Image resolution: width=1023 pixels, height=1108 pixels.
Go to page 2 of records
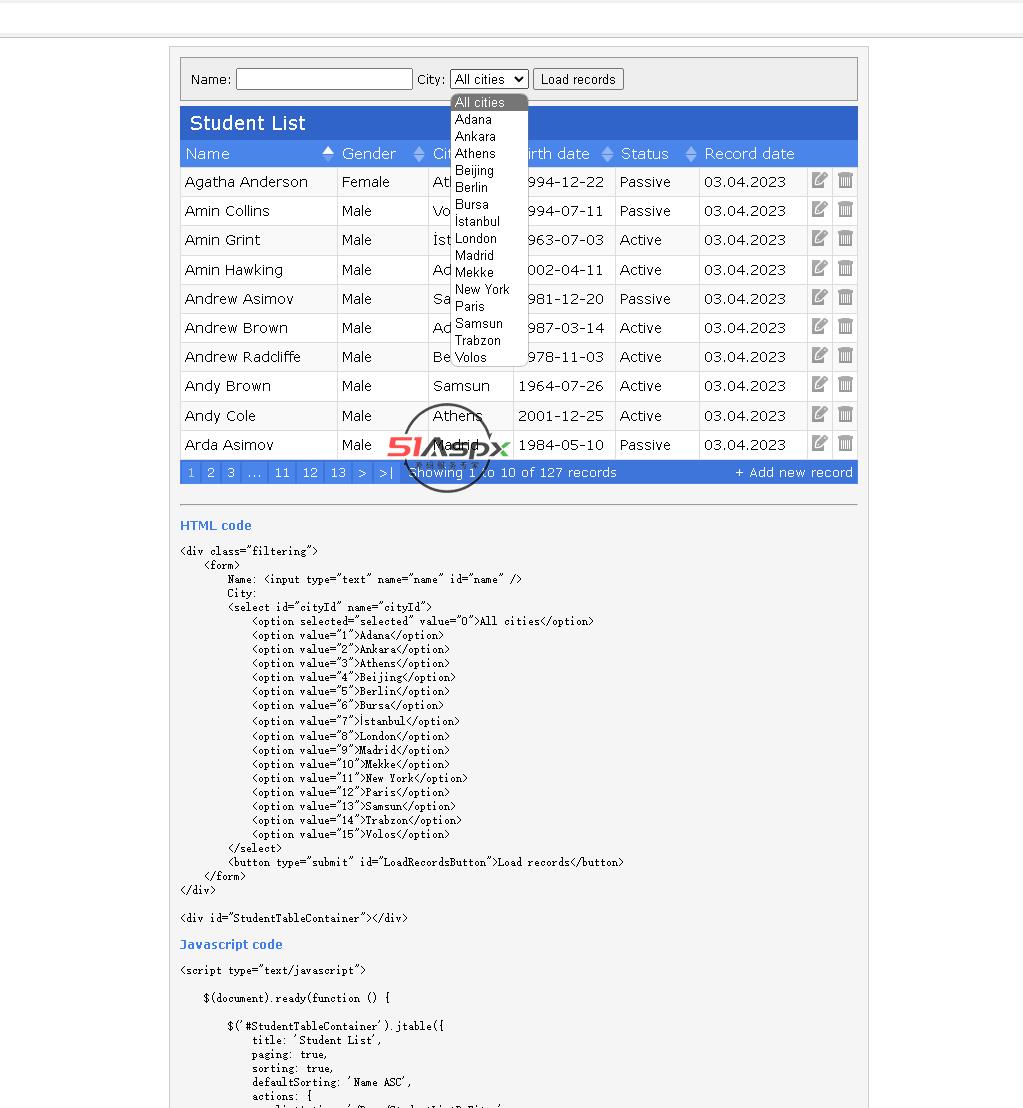211,472
